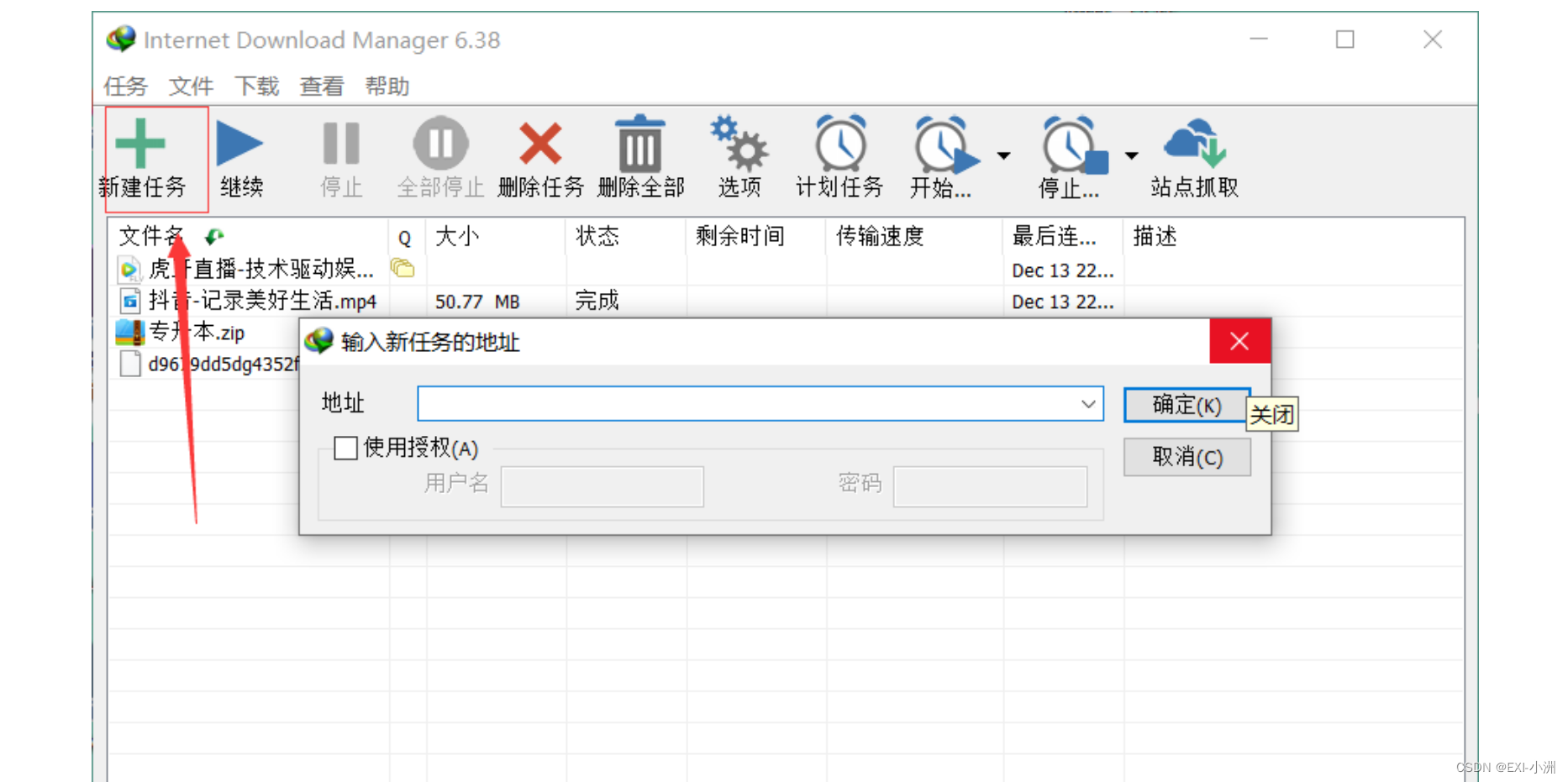1568x782 pixels.
Task: Click the 完成 status cell
Action: point(597,301)
